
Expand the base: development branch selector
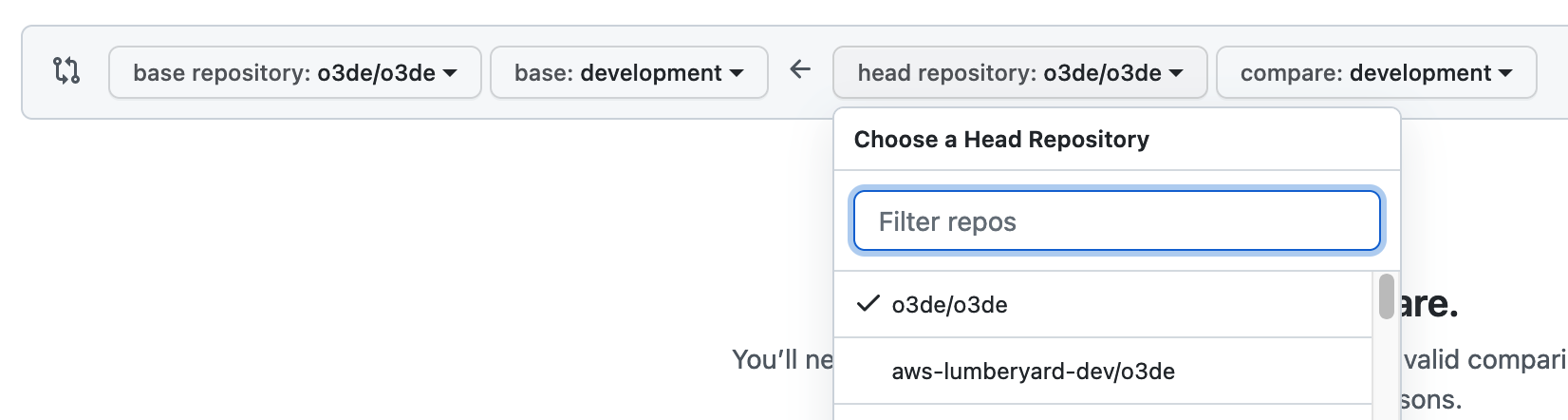628,73
